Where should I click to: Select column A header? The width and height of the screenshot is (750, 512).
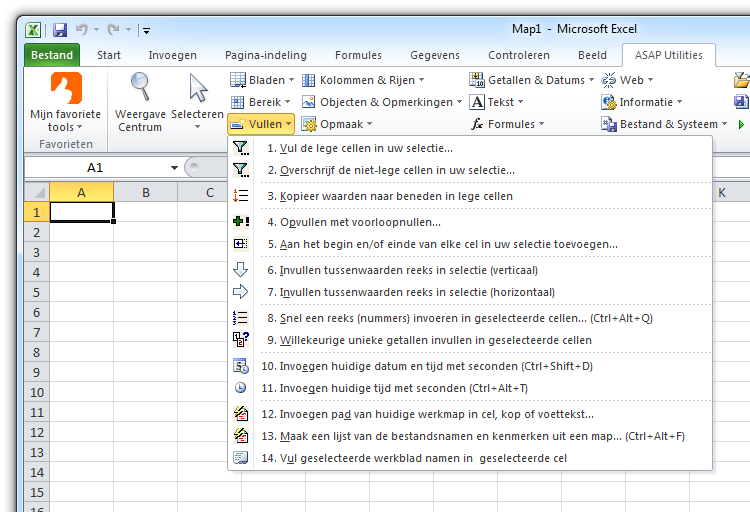point(82,192)
